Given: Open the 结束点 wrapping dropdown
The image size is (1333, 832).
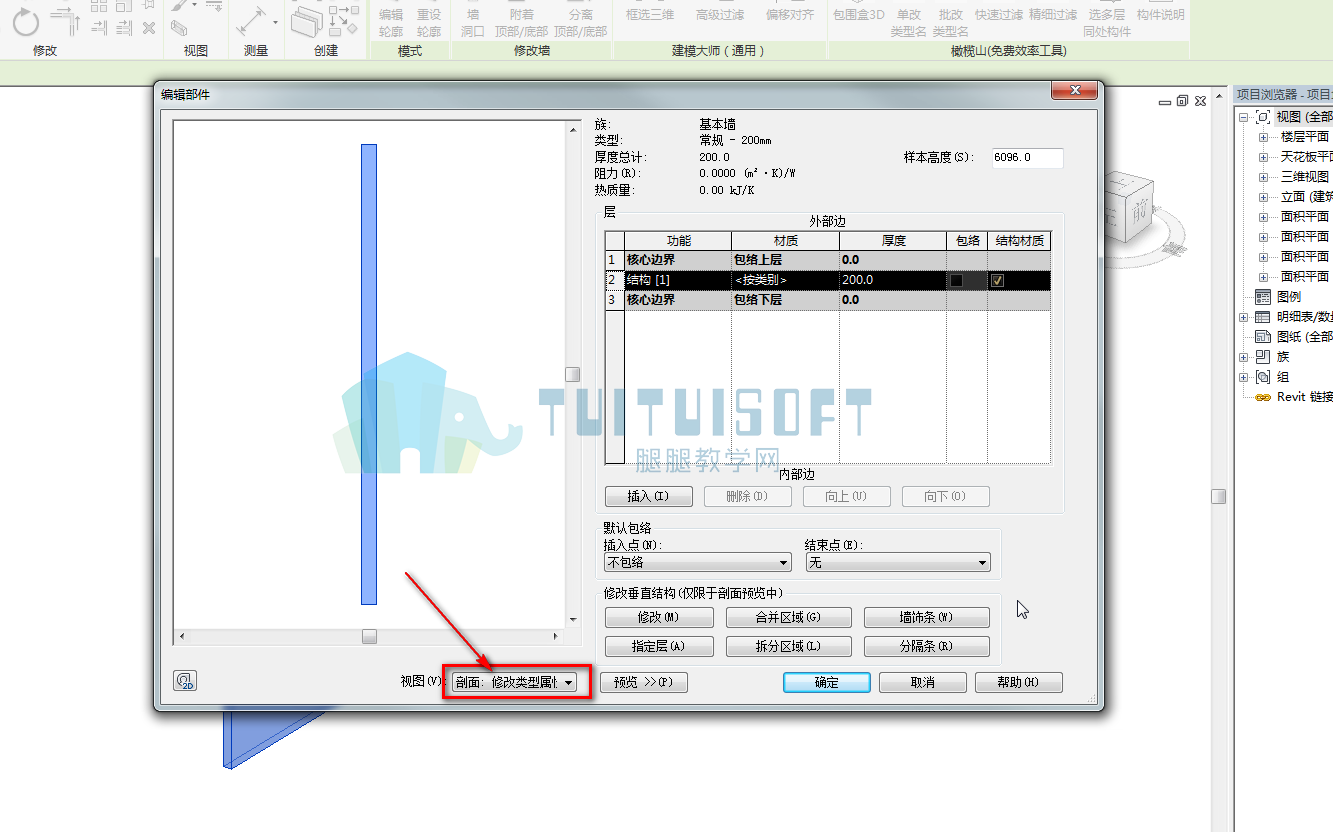Looking at the screenshot, I should [898, 563].
